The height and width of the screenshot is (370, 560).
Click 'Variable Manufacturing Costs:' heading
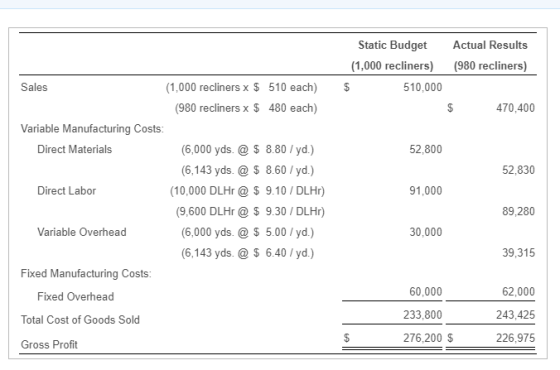[x=92, y=129]
